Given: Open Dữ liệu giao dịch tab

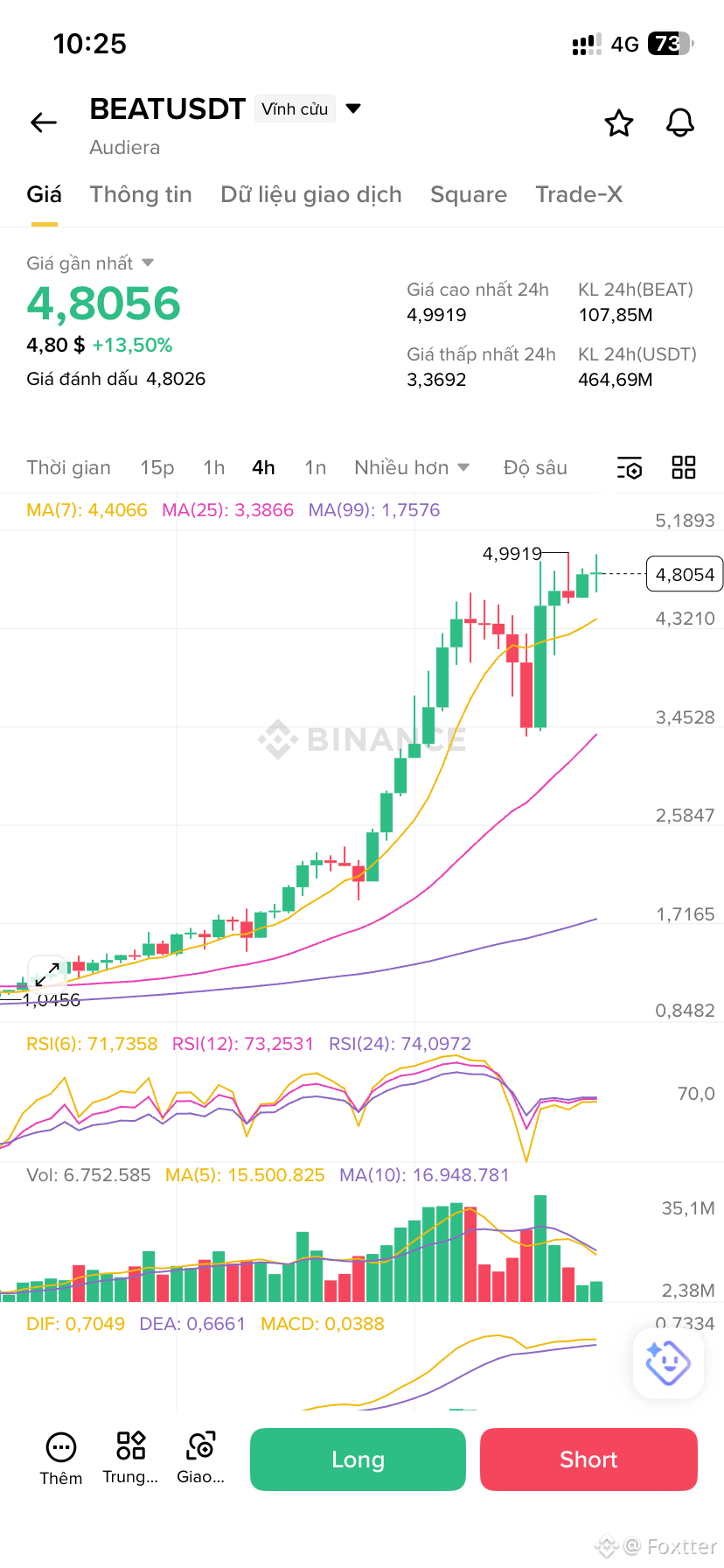Looking at the screenshot, I should (x=311, y=194).
